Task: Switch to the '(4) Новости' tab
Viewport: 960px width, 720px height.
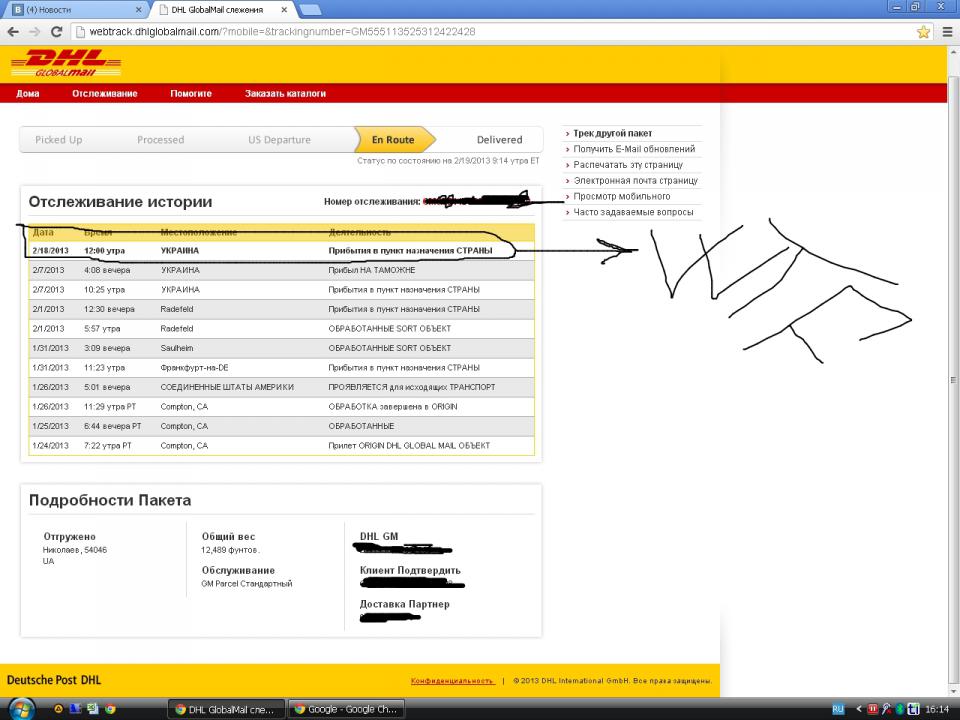Action: 70,9
